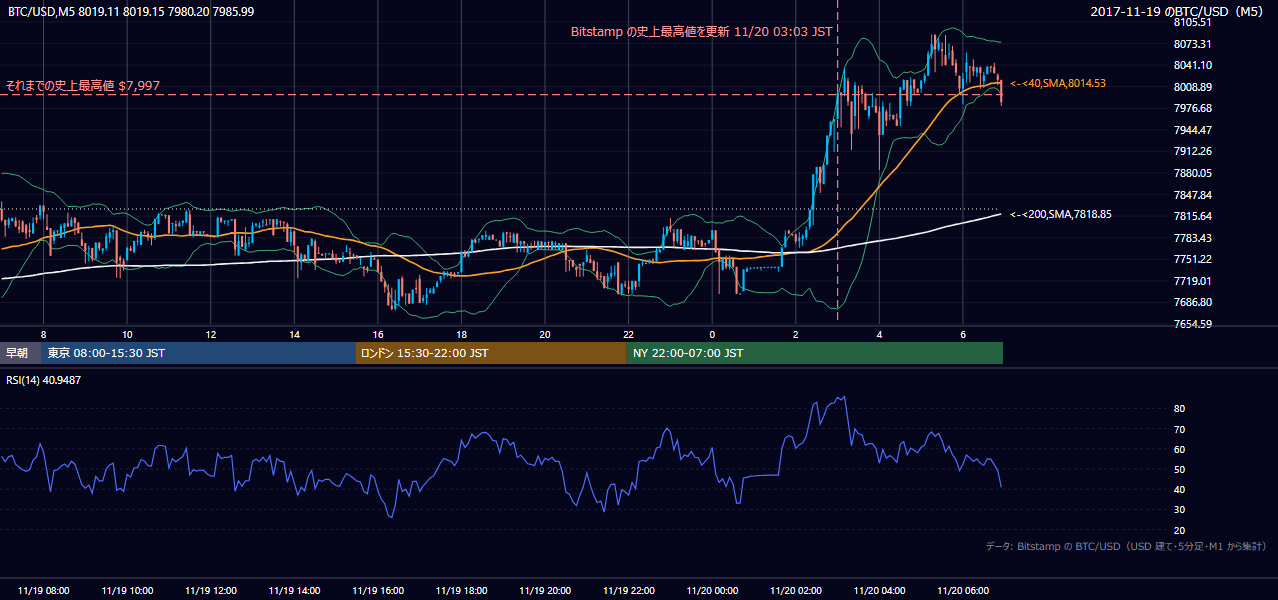Select the 東京 08:00-15:30 JST session bar
Viewport: 1278px width, 600px height.
pos(198,353)
